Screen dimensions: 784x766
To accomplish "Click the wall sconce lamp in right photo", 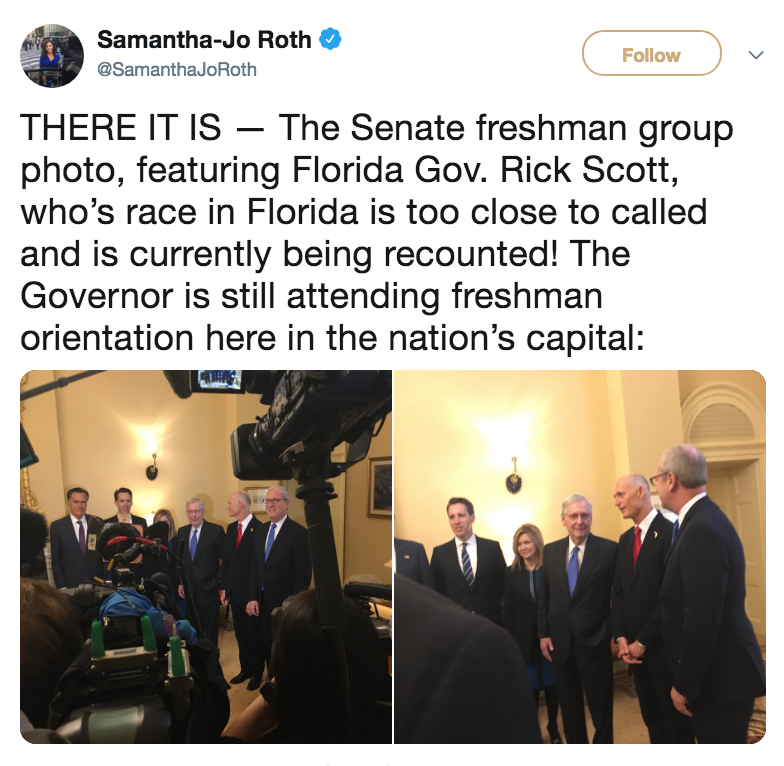I will point(513,476).
